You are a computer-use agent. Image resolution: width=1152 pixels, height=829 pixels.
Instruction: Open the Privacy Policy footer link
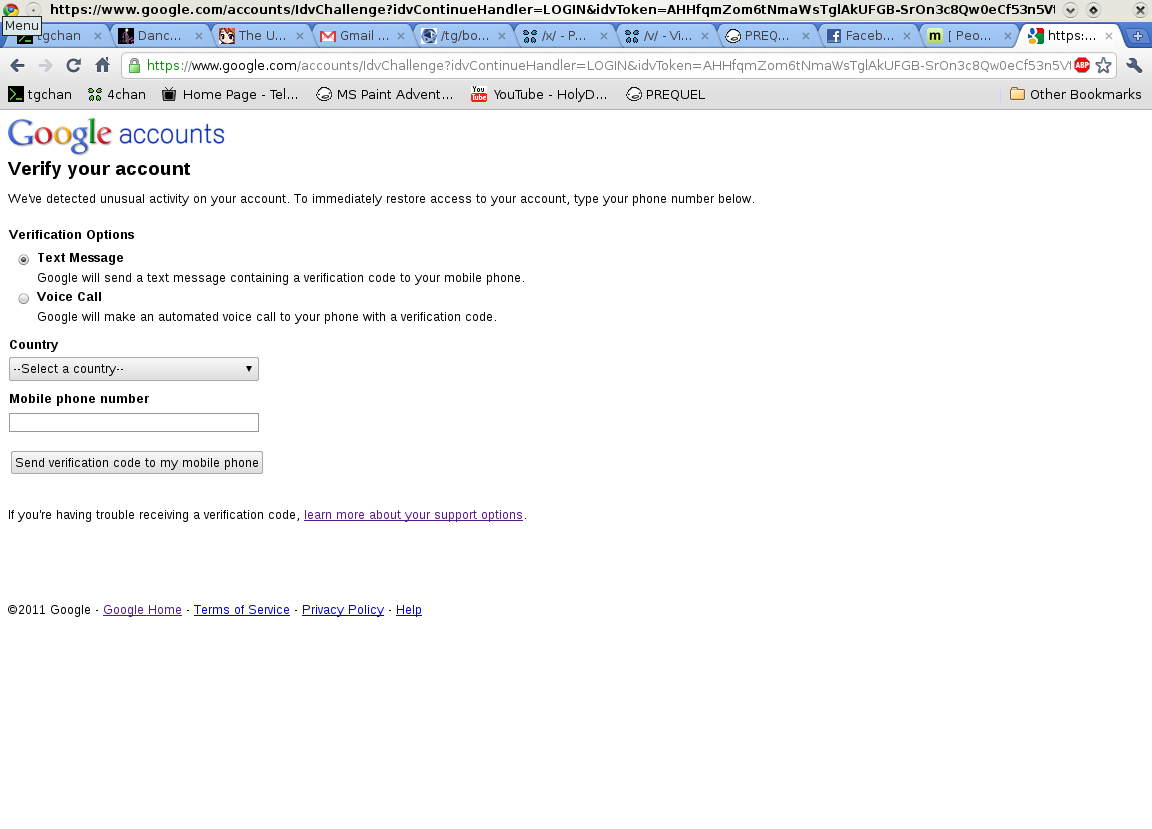tap(343, 610)
